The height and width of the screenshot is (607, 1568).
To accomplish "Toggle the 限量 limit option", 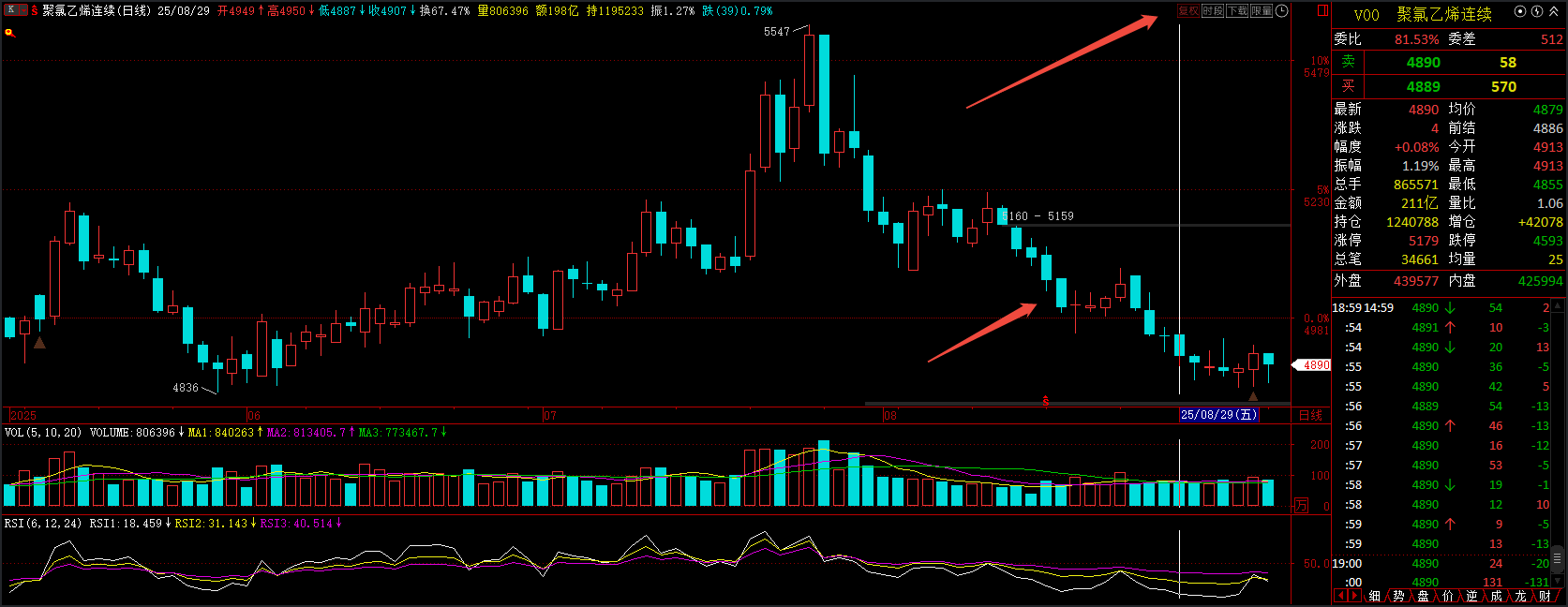I will tap(1262, 11).
